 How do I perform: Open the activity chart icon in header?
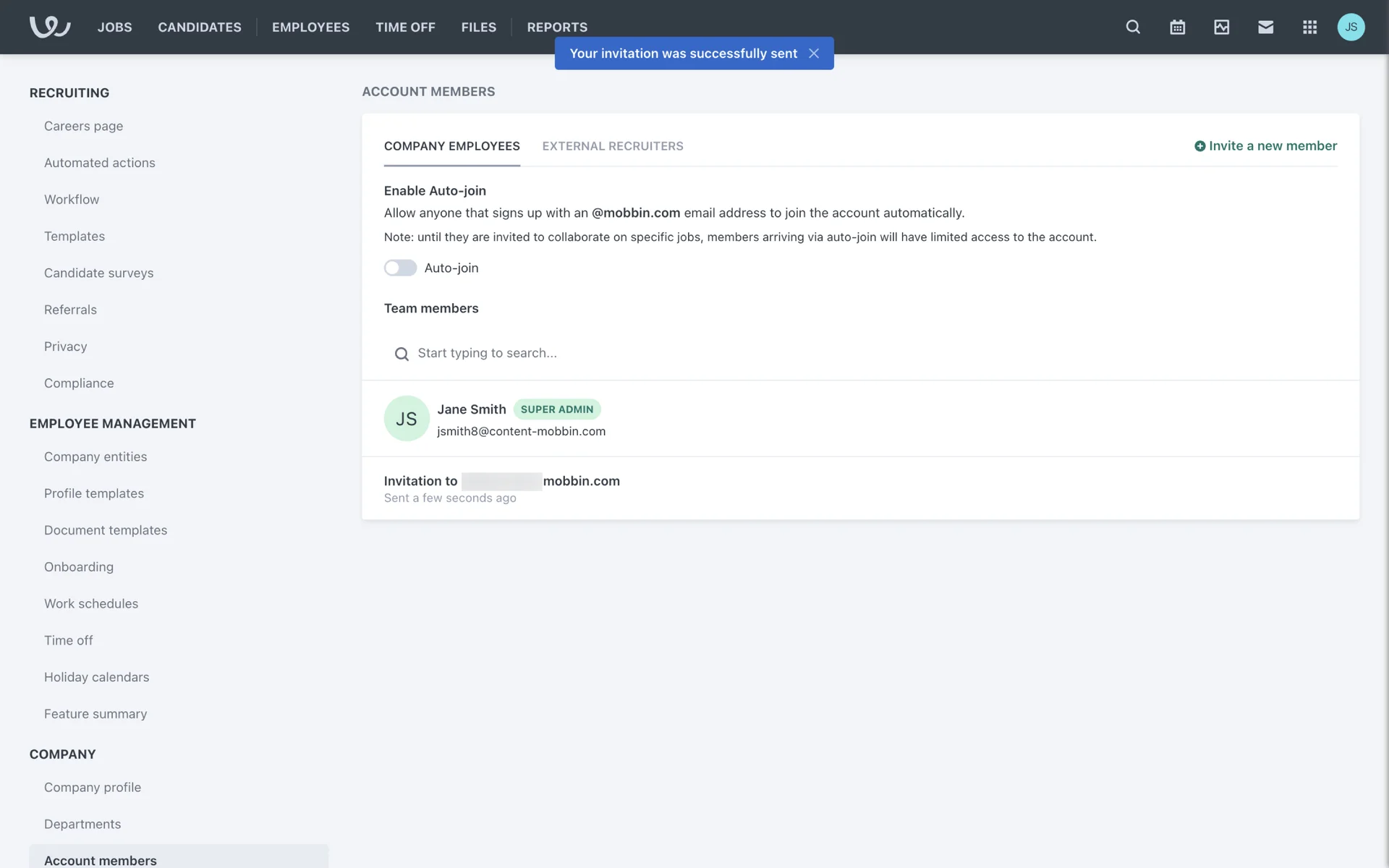pos(1221,27)
